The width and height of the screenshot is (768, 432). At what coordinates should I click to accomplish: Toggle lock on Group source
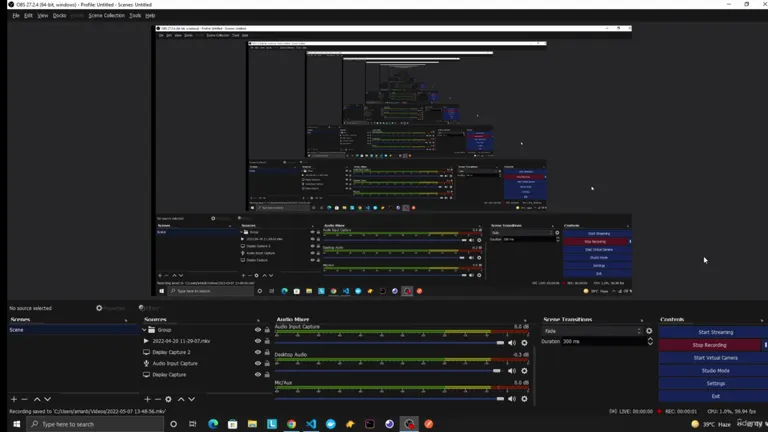coord(267,330)
